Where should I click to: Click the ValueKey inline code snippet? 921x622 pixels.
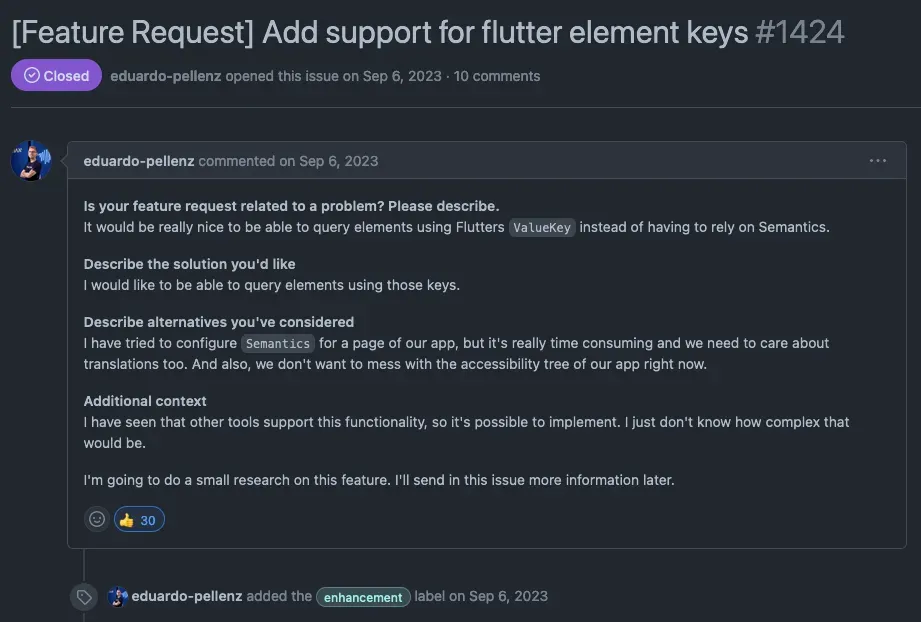542,227
